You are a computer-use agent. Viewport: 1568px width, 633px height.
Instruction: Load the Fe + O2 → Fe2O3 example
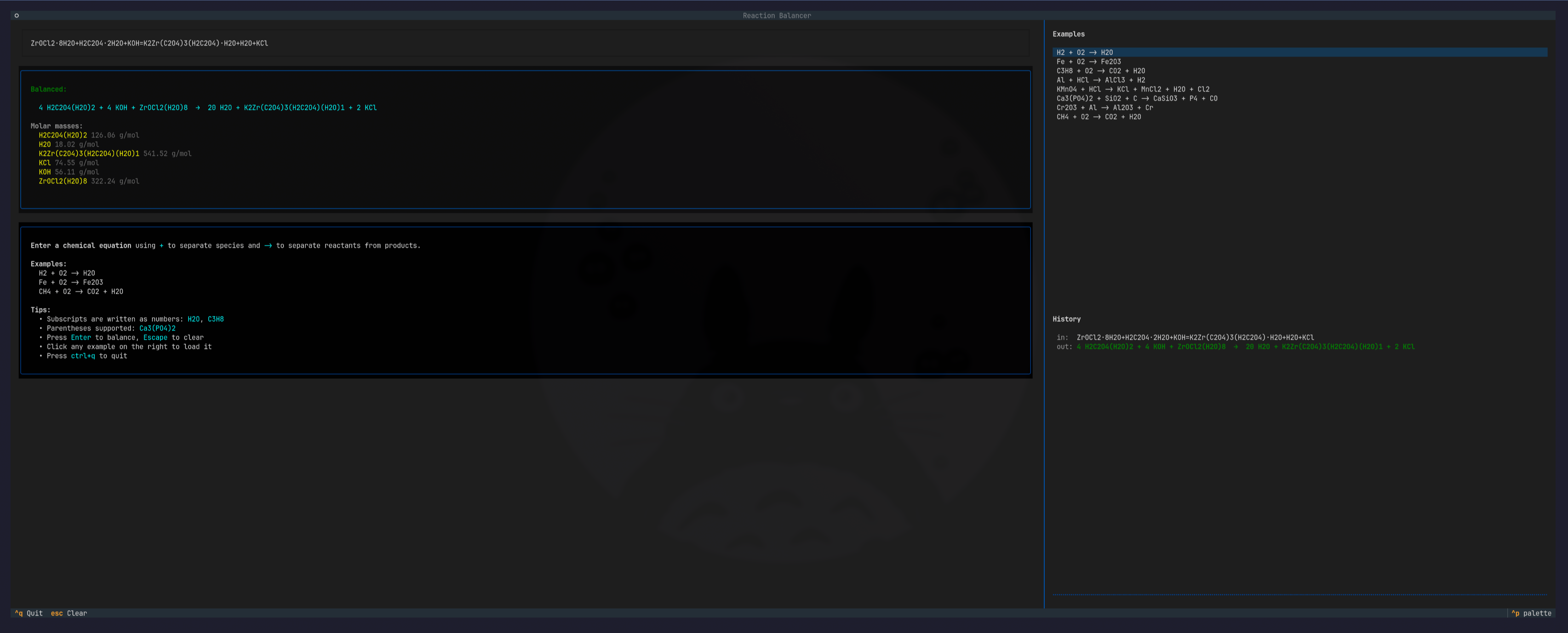click(x=1088, y=62)
